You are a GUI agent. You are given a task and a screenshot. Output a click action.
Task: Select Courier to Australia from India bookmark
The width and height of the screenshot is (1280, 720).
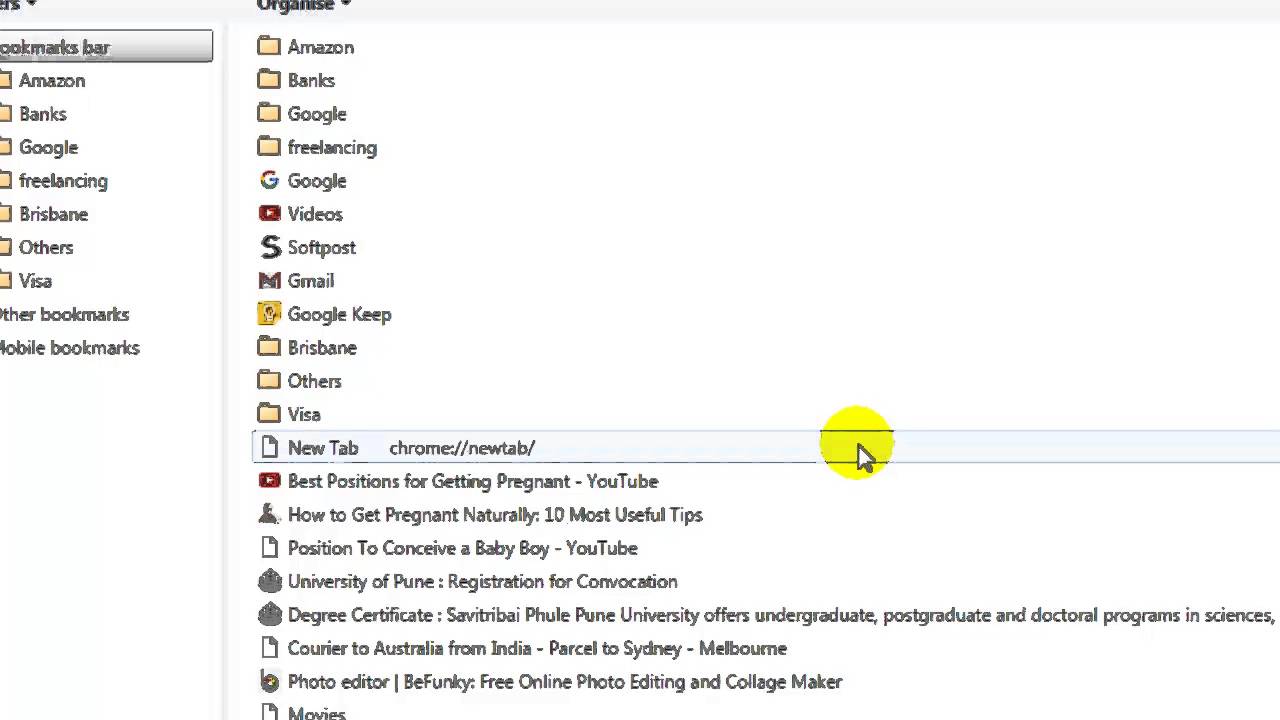click(537, 648)
